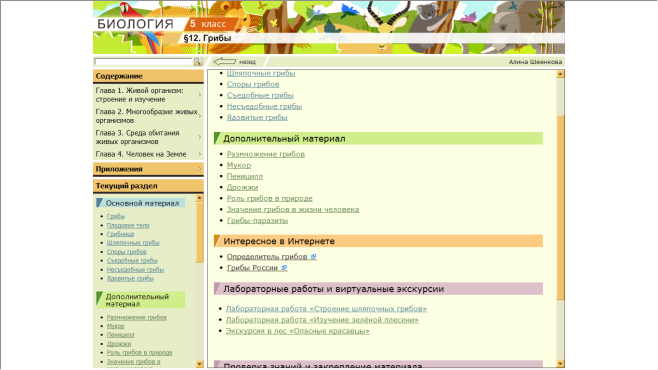Expand Глава 1 chapter chevron
Viewport: 658px width, 370px height.
click(x=200, y=95)
